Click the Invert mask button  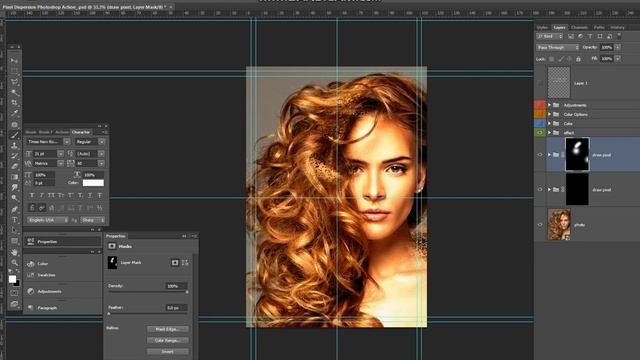168,351
